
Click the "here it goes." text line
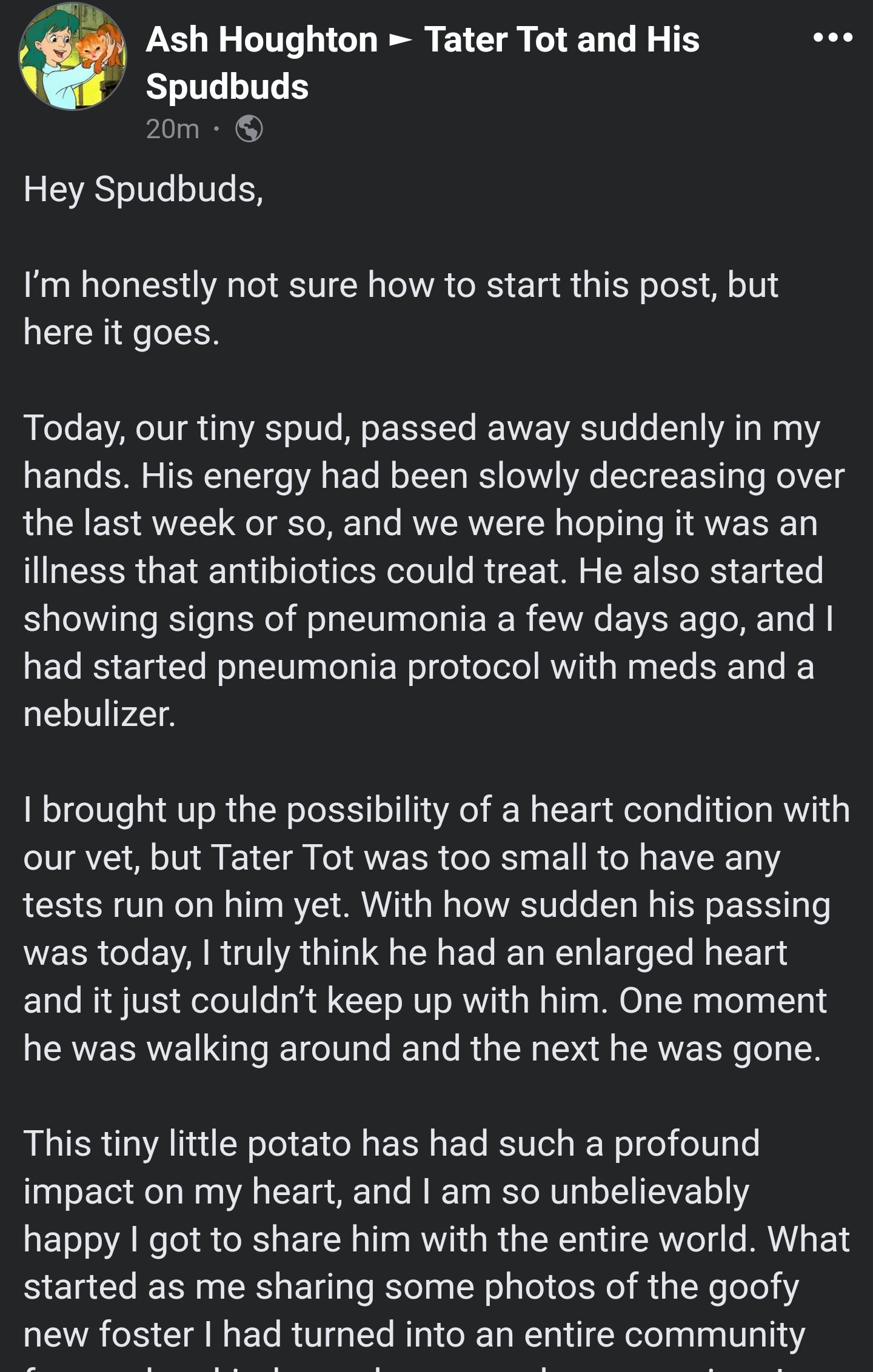[x=121, y=332]
